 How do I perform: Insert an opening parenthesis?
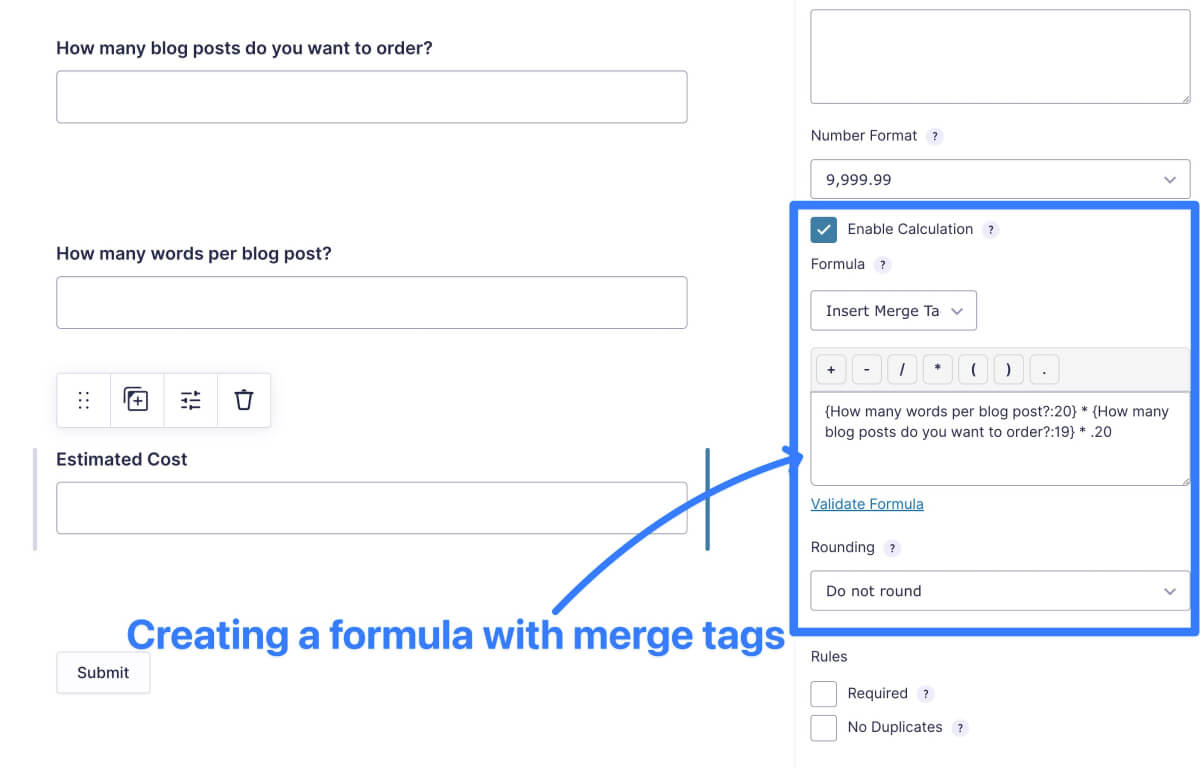tap(973, 370)
